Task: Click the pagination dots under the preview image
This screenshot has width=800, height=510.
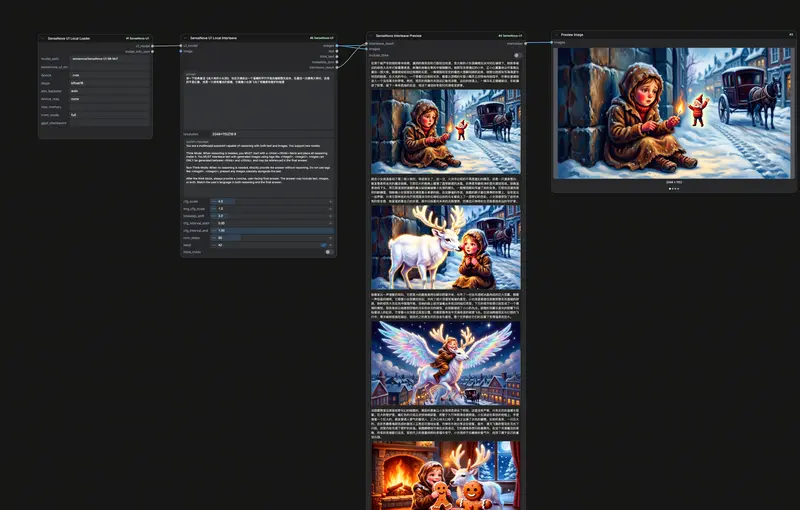Action: (674, 189)
